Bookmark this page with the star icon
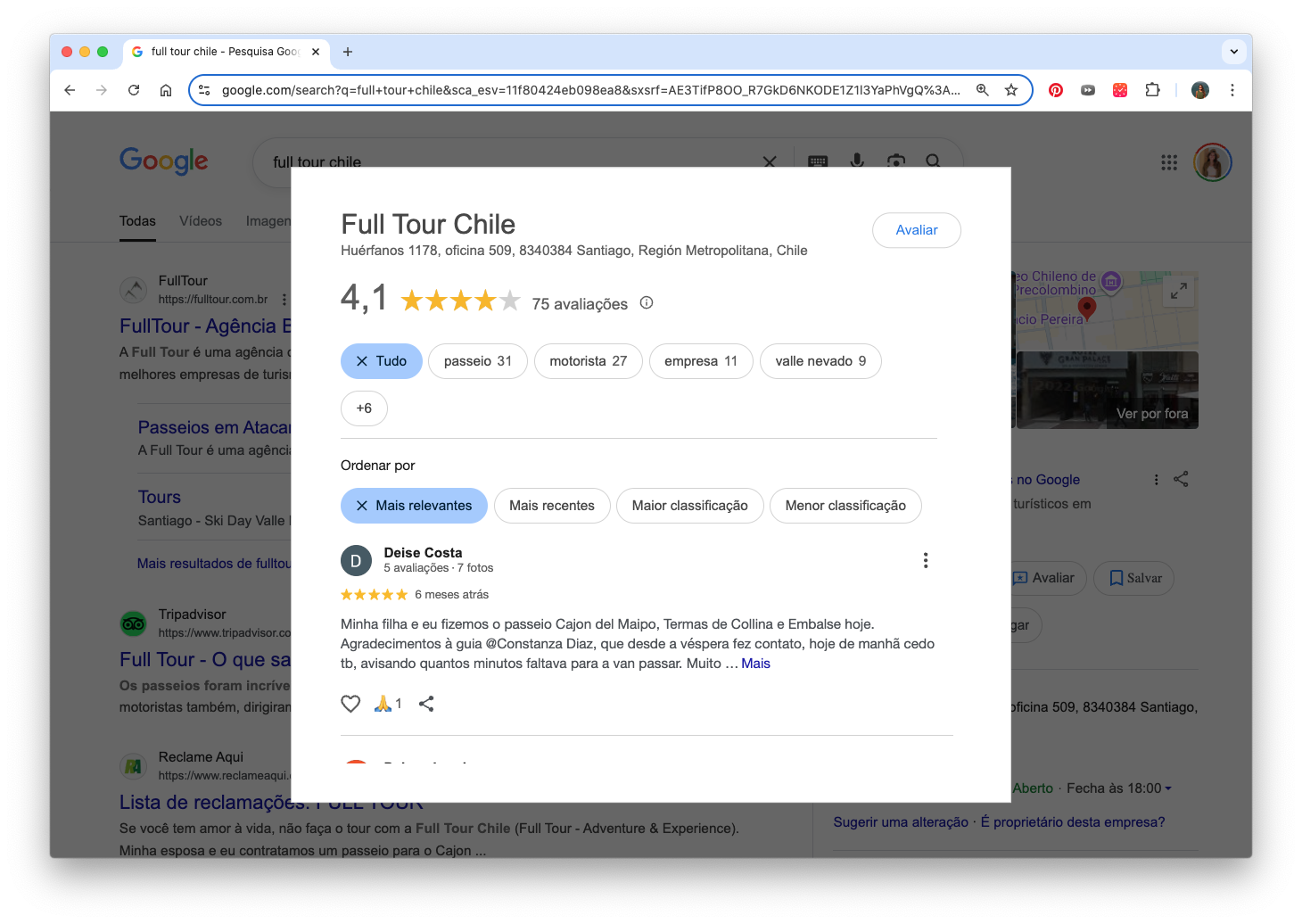Viewport: 1302px width, 924px height. point(1010,90)
